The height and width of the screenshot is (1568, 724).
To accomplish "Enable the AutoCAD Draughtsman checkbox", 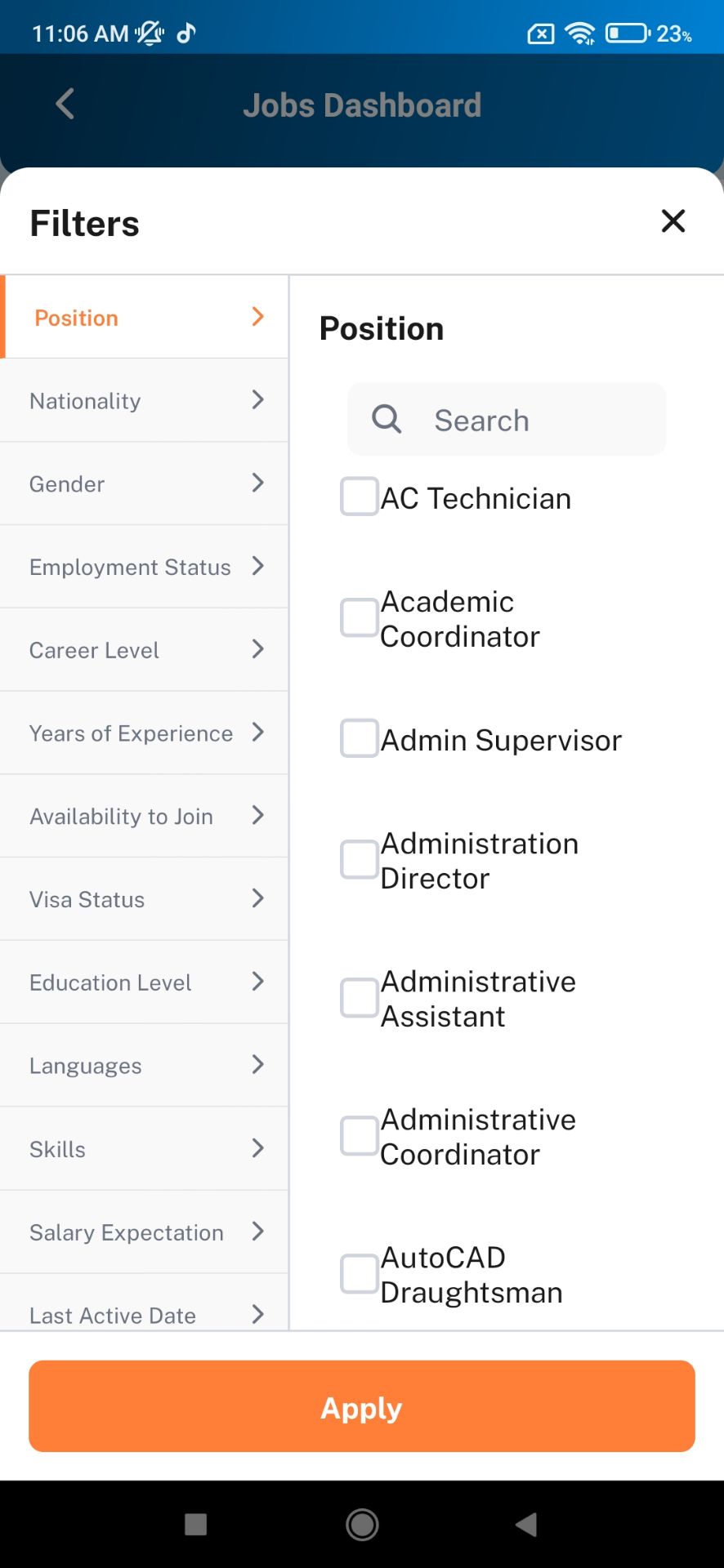I will [x=360, y=1274].
